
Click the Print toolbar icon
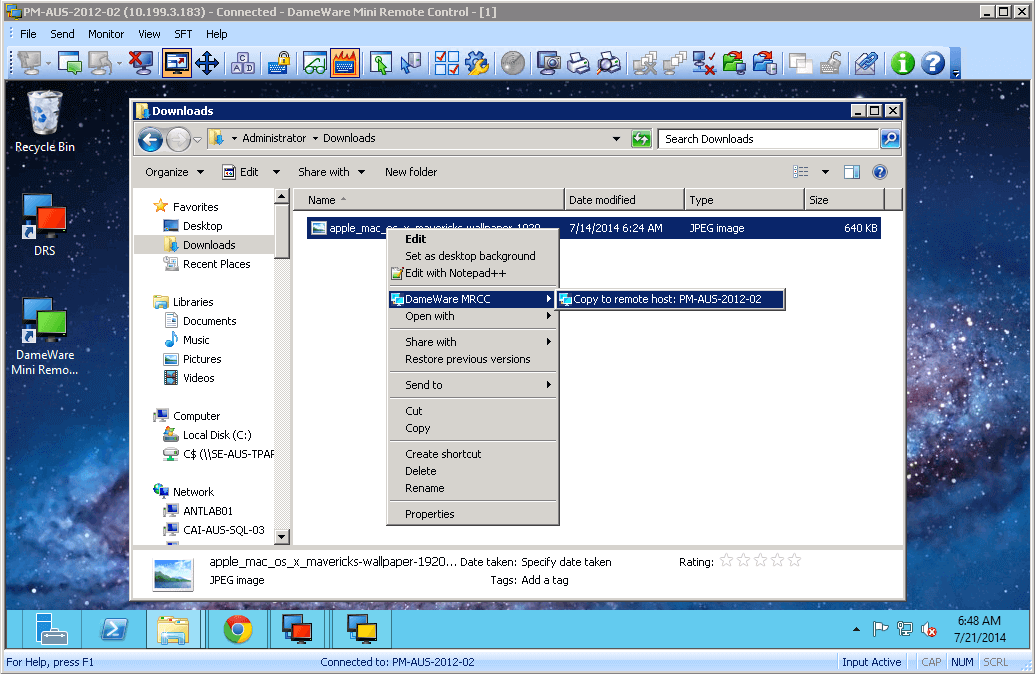[578, 63]
